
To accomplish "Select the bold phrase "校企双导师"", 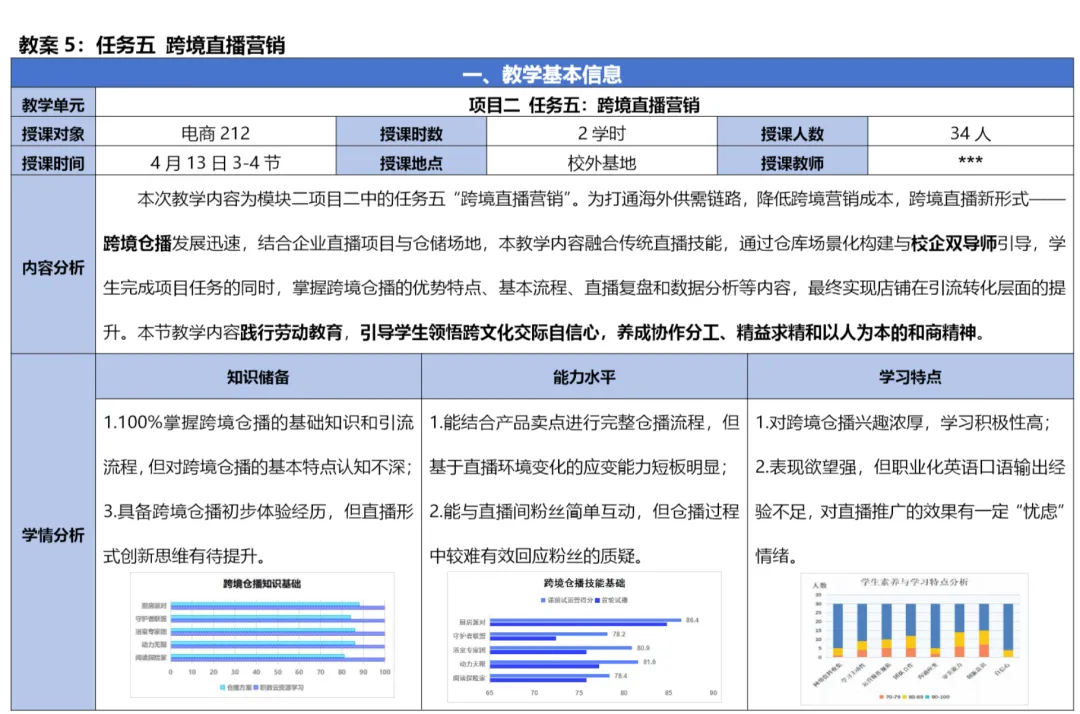I will [954, 243].
